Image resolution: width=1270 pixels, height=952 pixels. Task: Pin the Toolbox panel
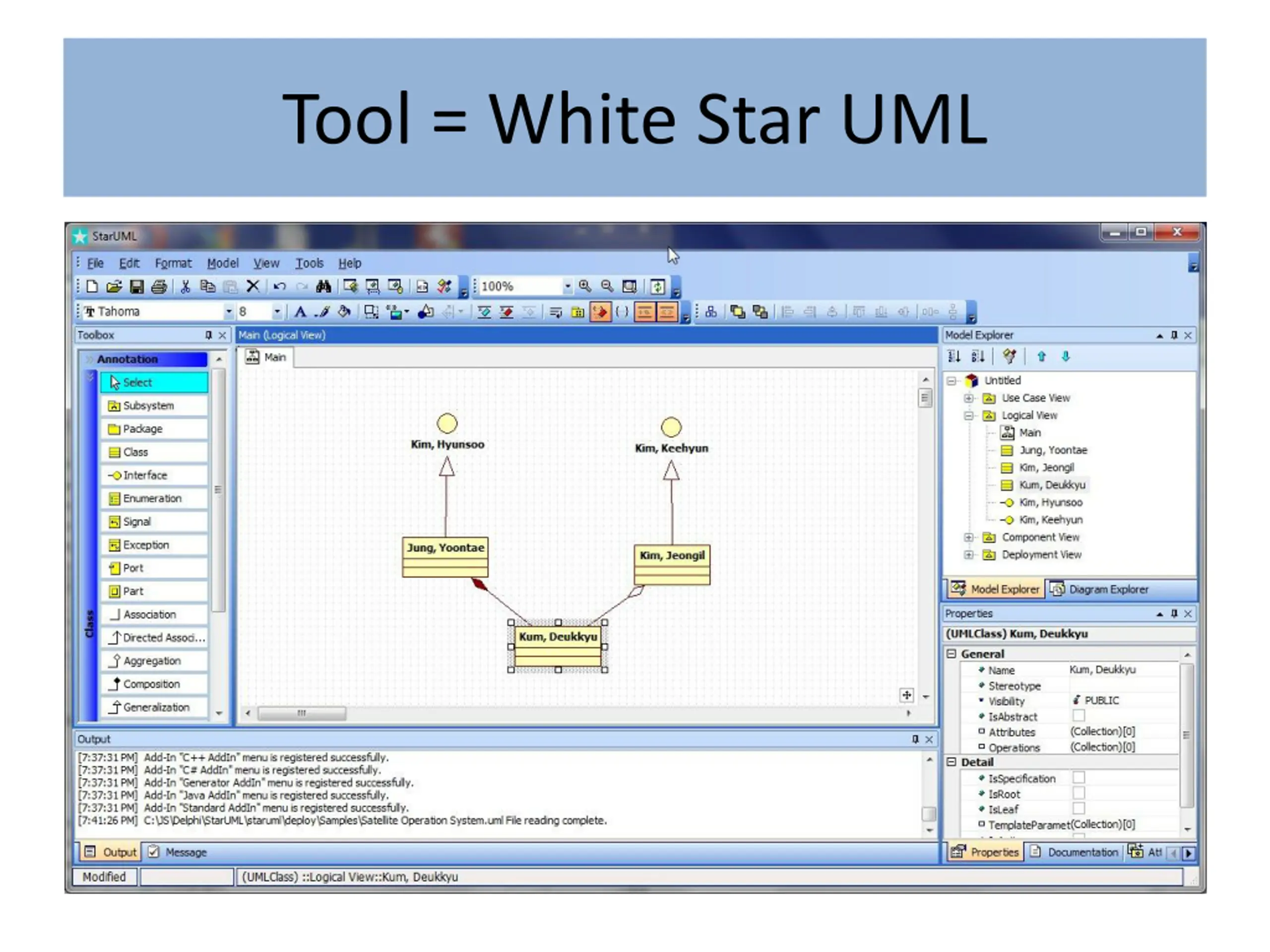pyautogui.click(x=208, y=335)
